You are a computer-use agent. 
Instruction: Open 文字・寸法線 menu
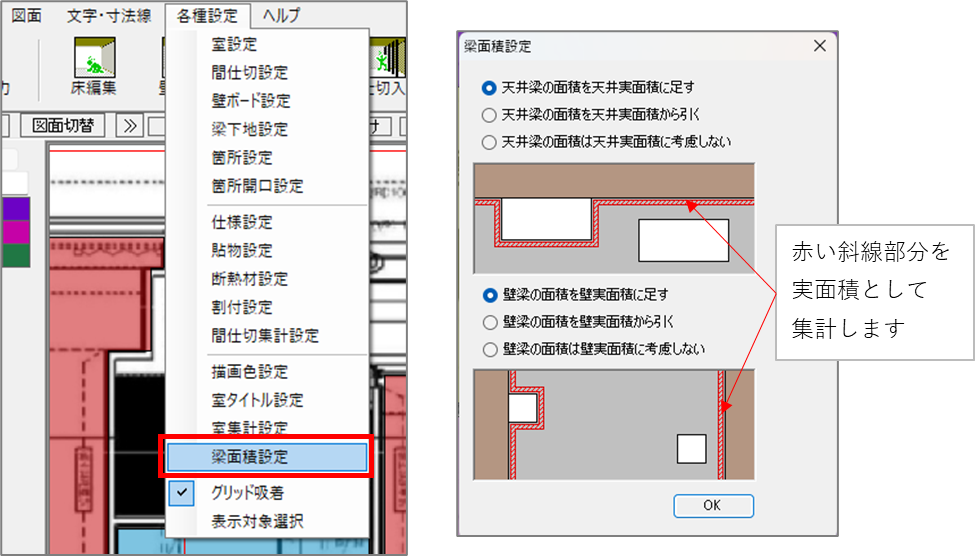tap(109, 16)
